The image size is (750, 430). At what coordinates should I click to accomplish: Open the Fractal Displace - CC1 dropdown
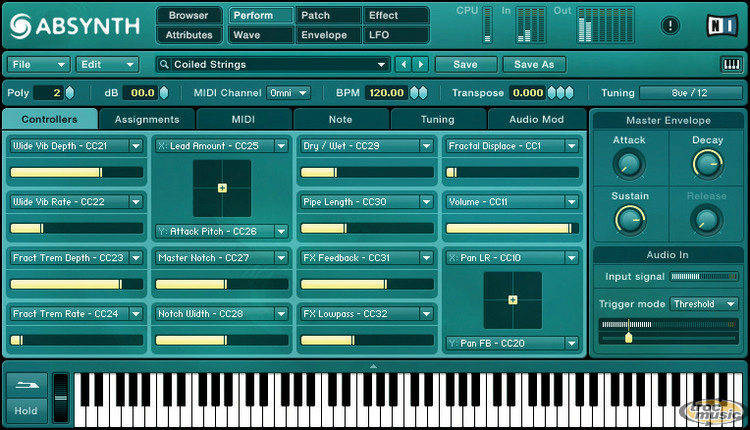point(572,146)
